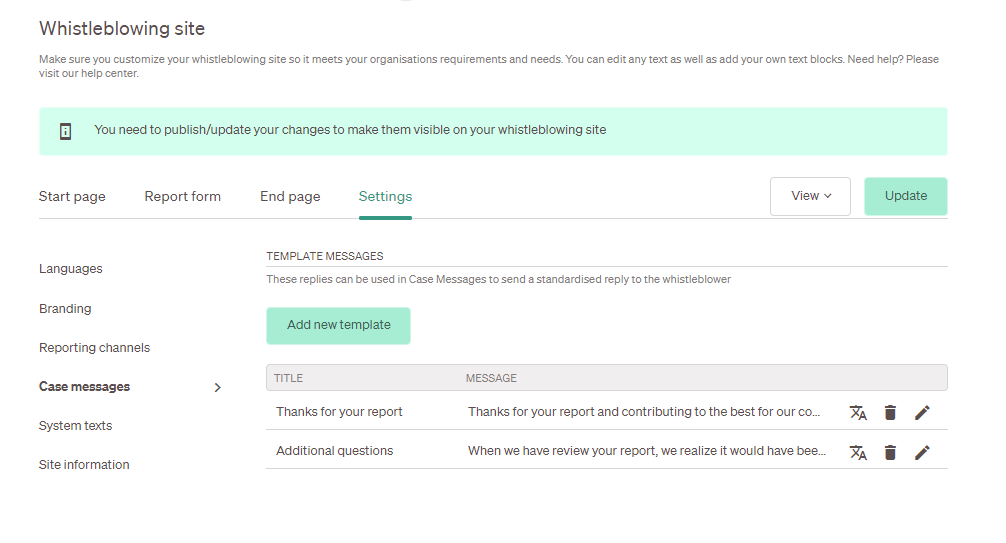Delete the "Thanks for your report" template
This screenshot has width=1006, height=543.
pyautogui.click(x=890, y=413)
